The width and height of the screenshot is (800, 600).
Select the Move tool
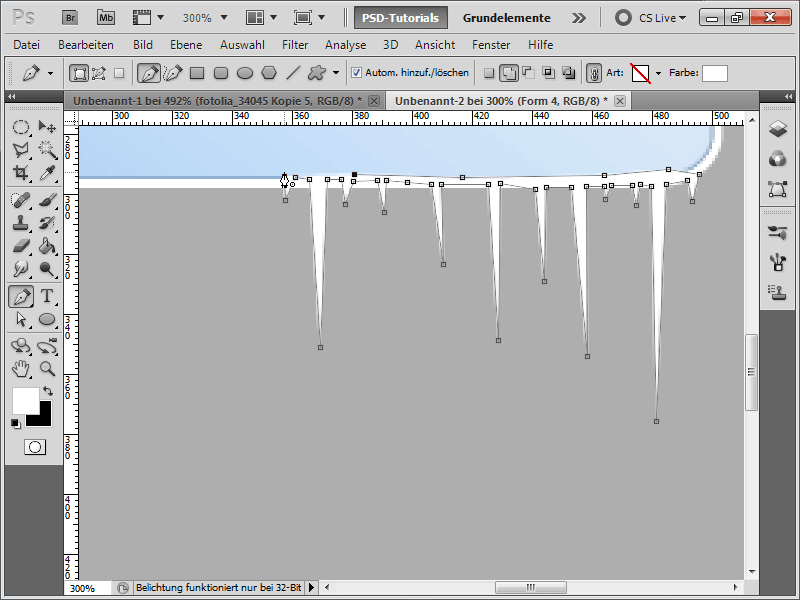click(x=47, y=127)
